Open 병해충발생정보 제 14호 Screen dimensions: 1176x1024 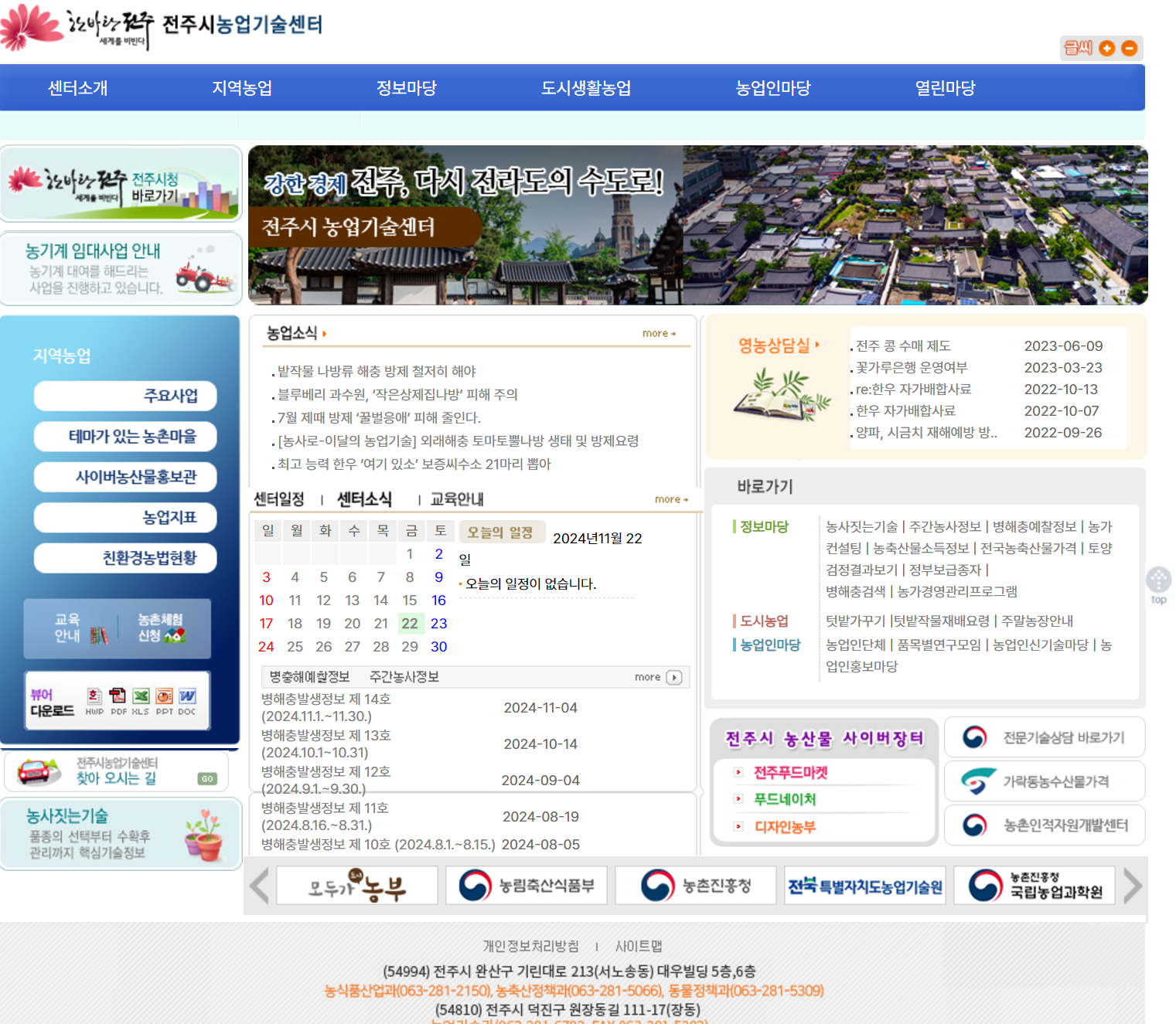point(326,708)
